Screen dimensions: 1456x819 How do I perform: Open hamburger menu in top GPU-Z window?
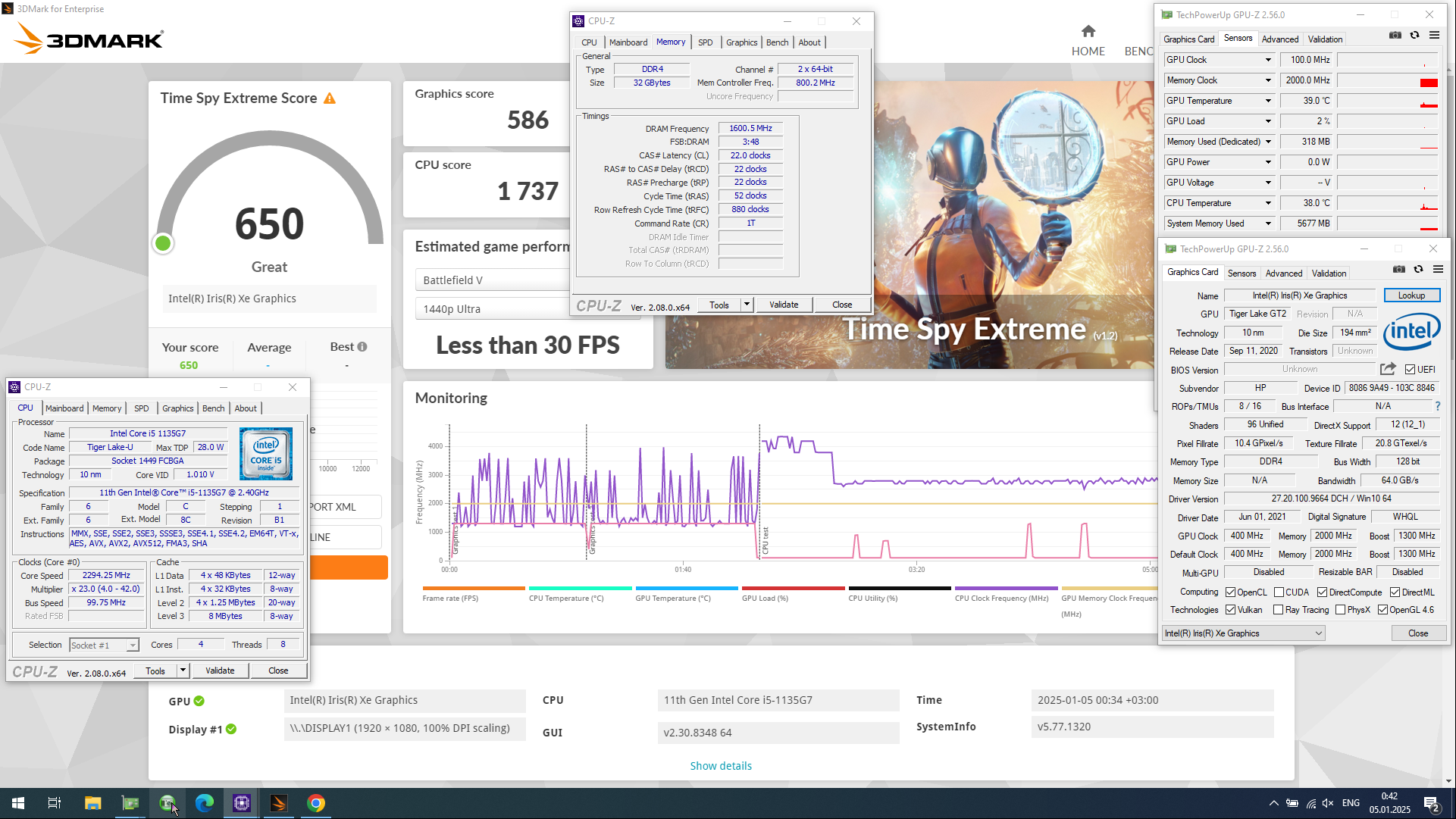(x=1434, y=35)
